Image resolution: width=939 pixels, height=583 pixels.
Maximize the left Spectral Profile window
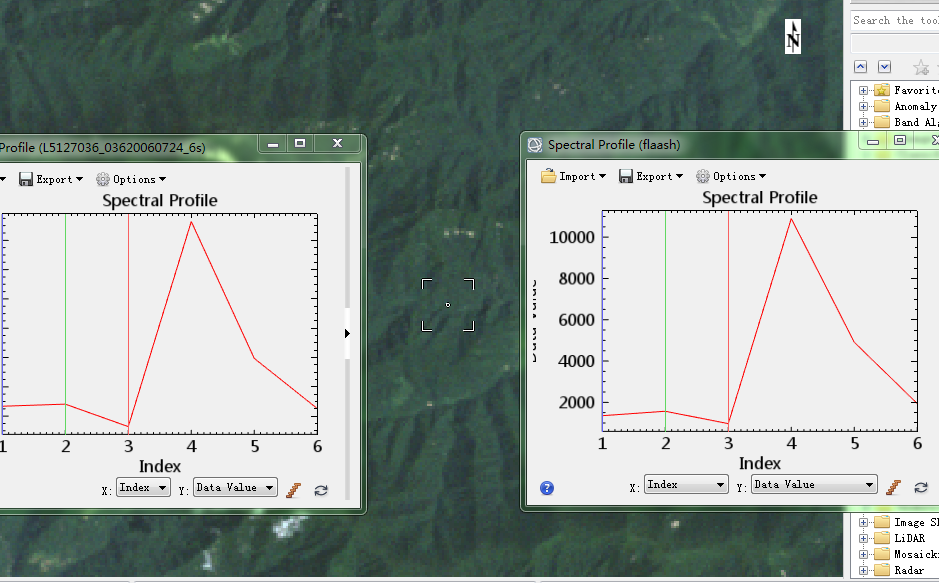pos(300,143)
